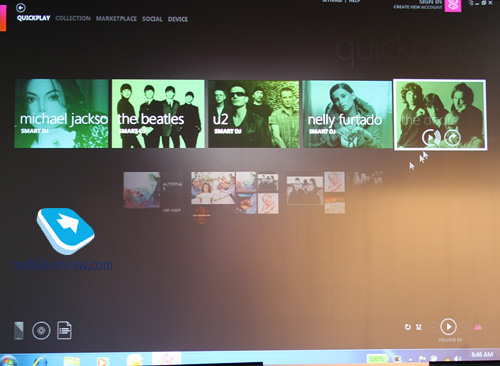The height and width of the screenshot is (366, 500).
Task: Go to the Social tab
Action: [x=152, y=19]
